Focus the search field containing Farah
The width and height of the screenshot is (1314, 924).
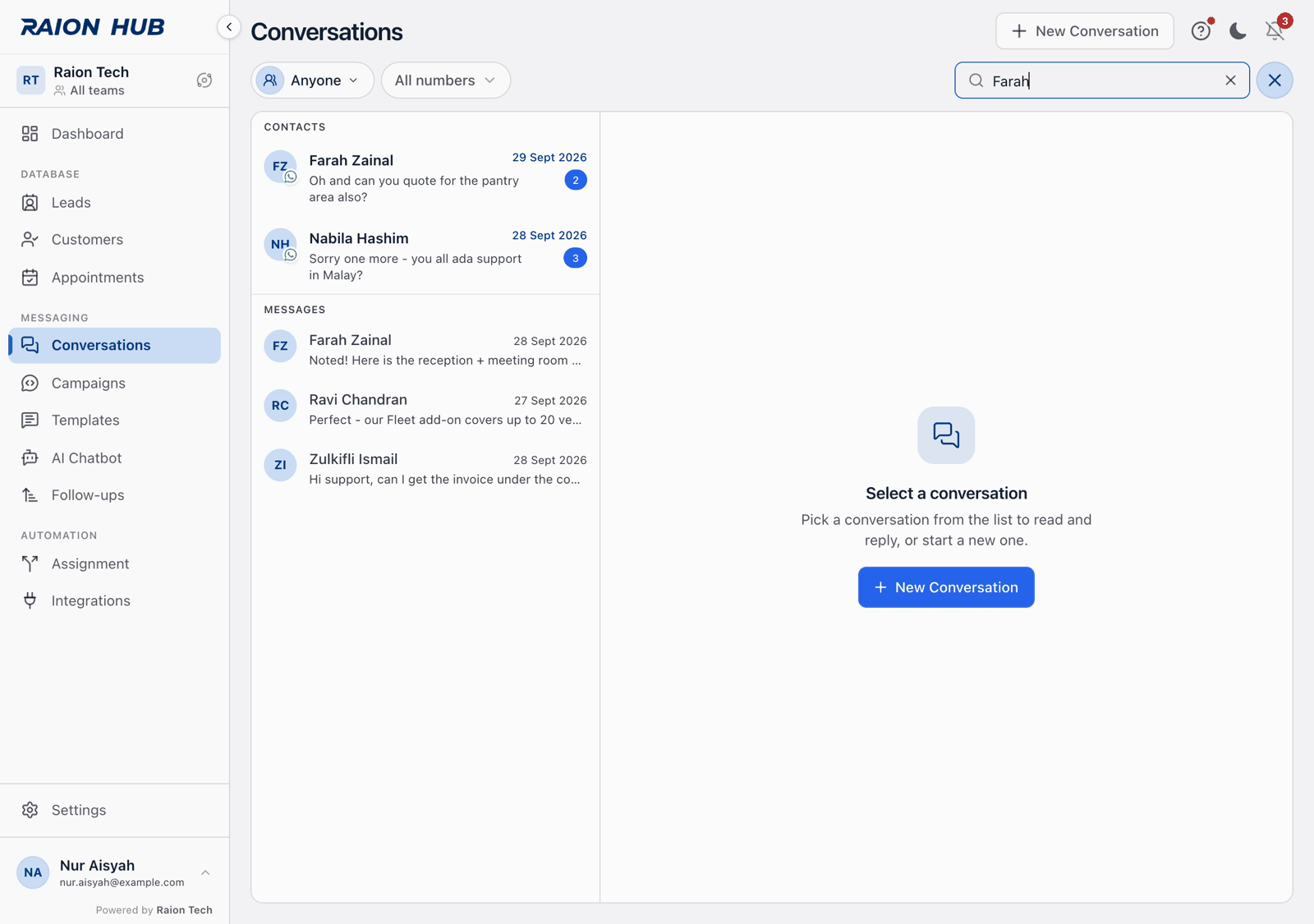(x=1102, y=80)
